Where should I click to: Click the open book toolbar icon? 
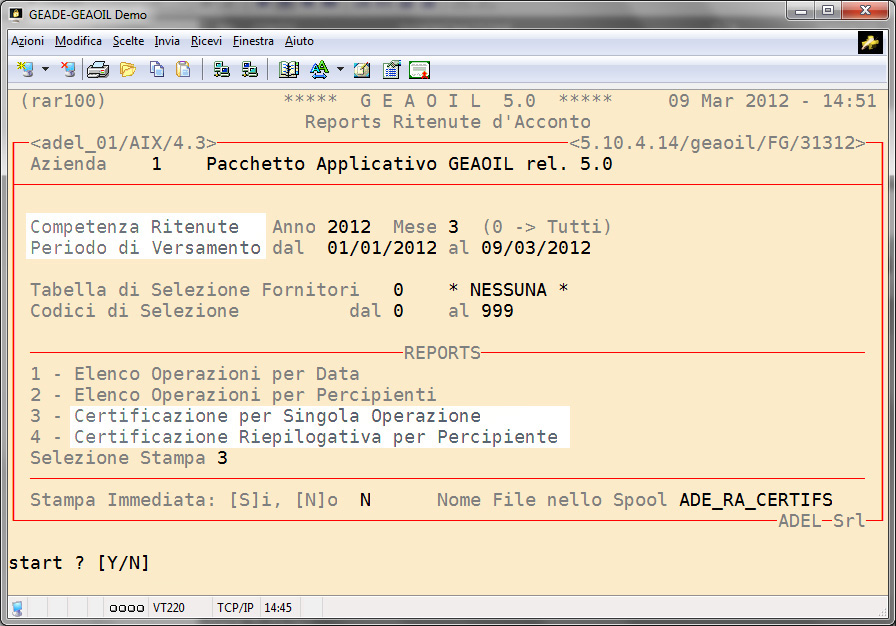pyautogui.click(x=289, y=70)
